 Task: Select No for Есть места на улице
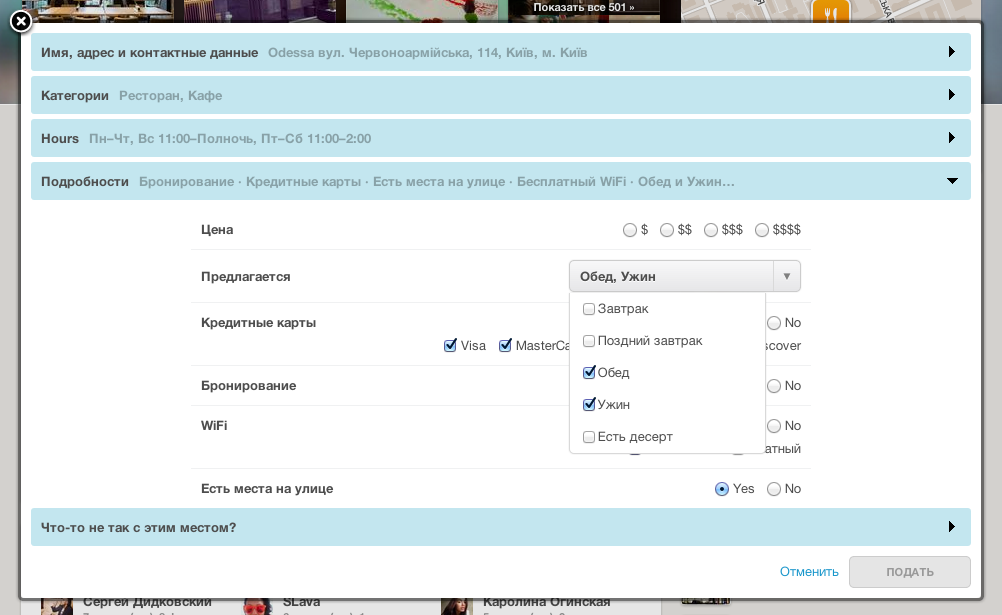coord(774,489)
